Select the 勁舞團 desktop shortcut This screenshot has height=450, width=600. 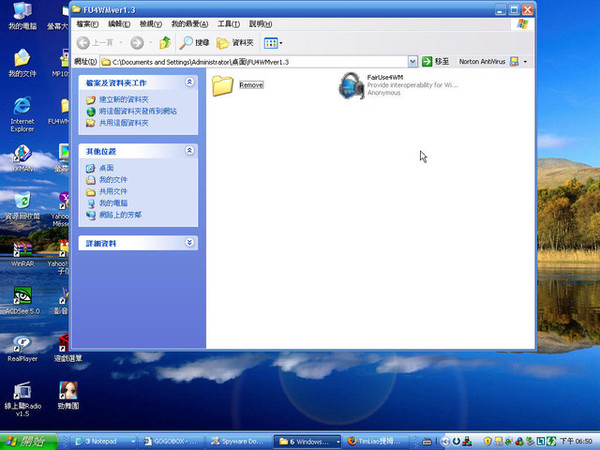tap(68, 396)
